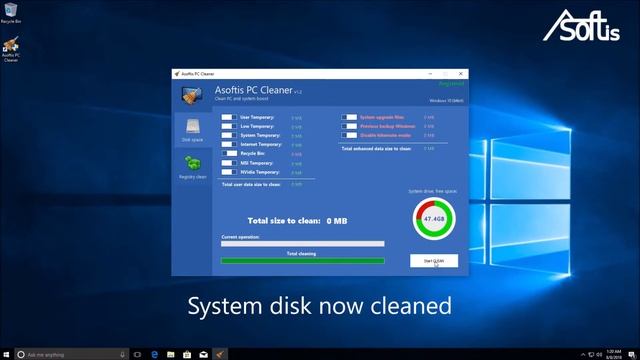
Task: Open the taskbar clock and date
Action: click(x=614, y=354)
